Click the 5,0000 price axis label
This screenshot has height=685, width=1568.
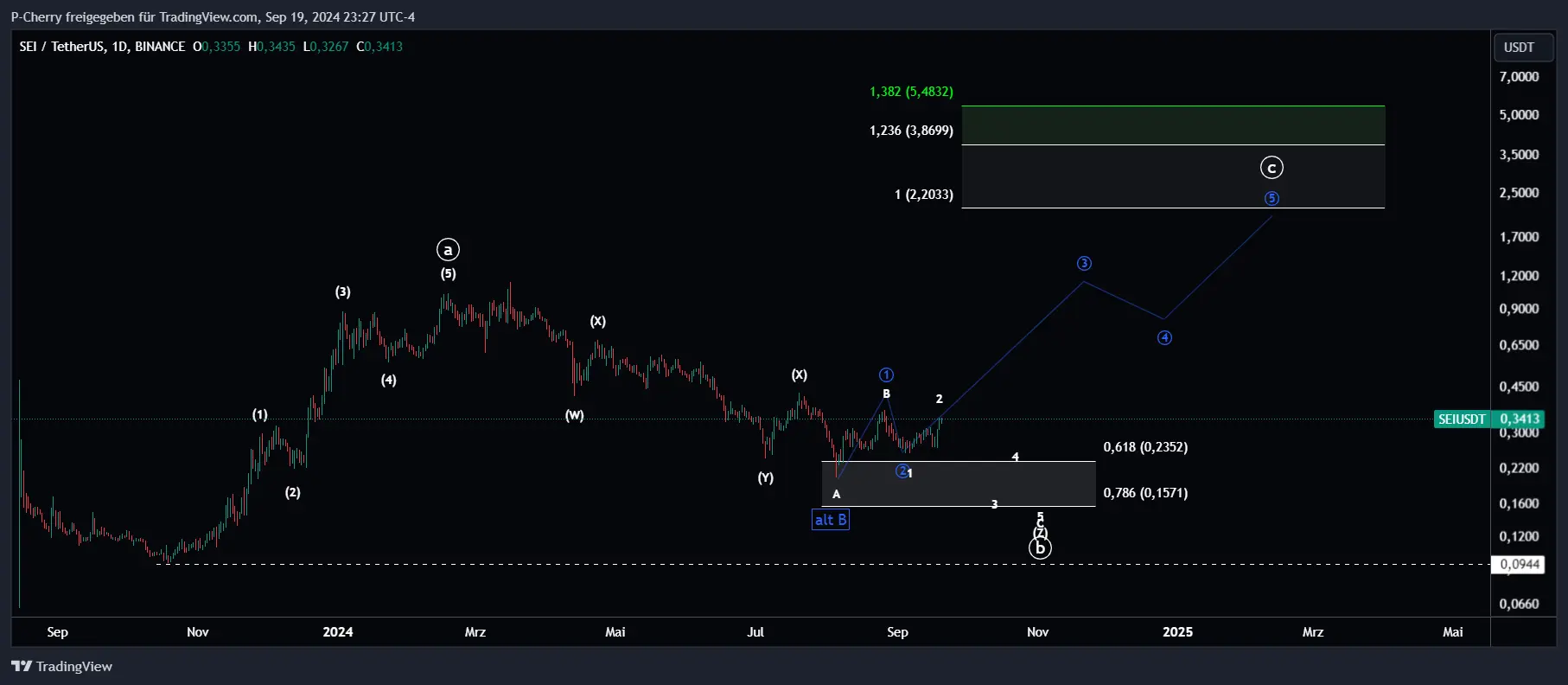tap(1519, 115)
